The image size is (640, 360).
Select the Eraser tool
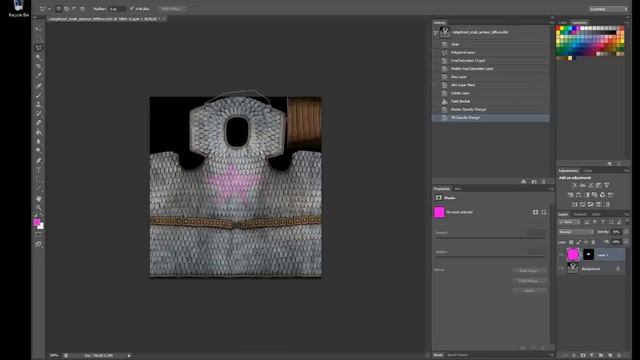[x=38, y=123]
